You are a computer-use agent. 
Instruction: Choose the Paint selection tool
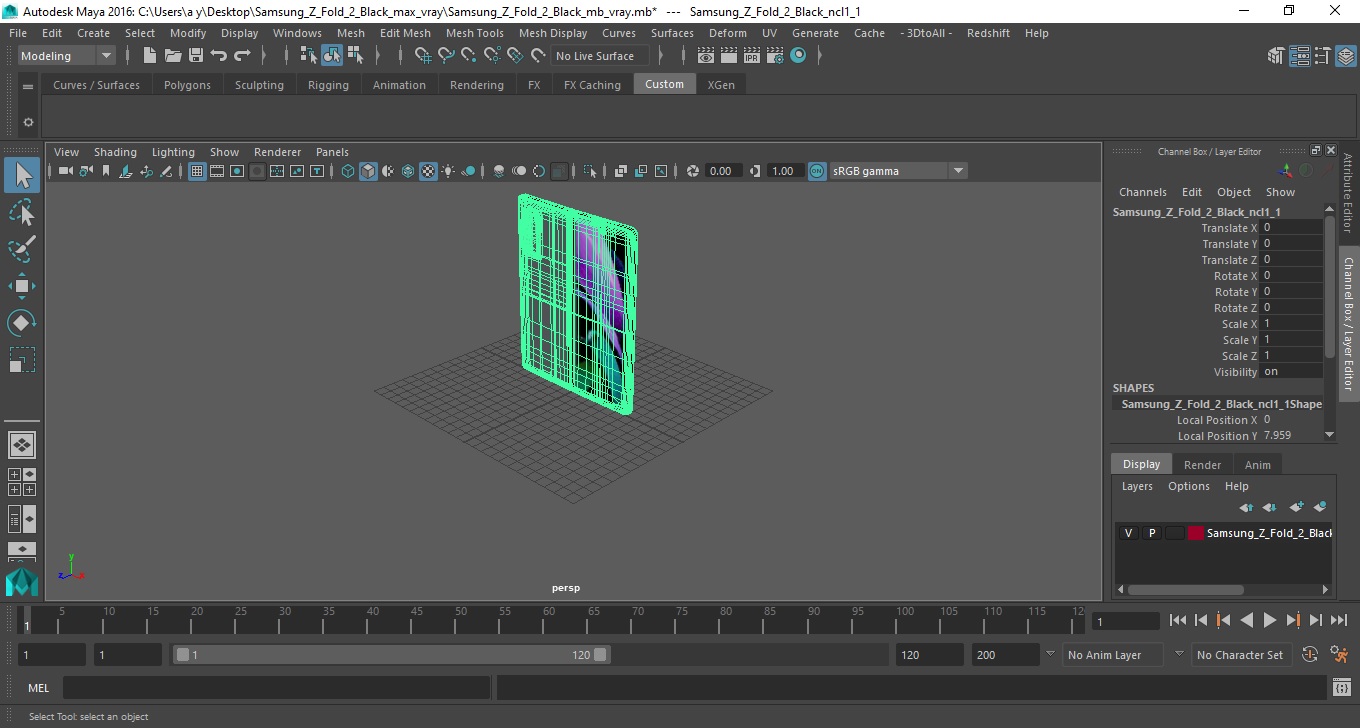(22, 249)
